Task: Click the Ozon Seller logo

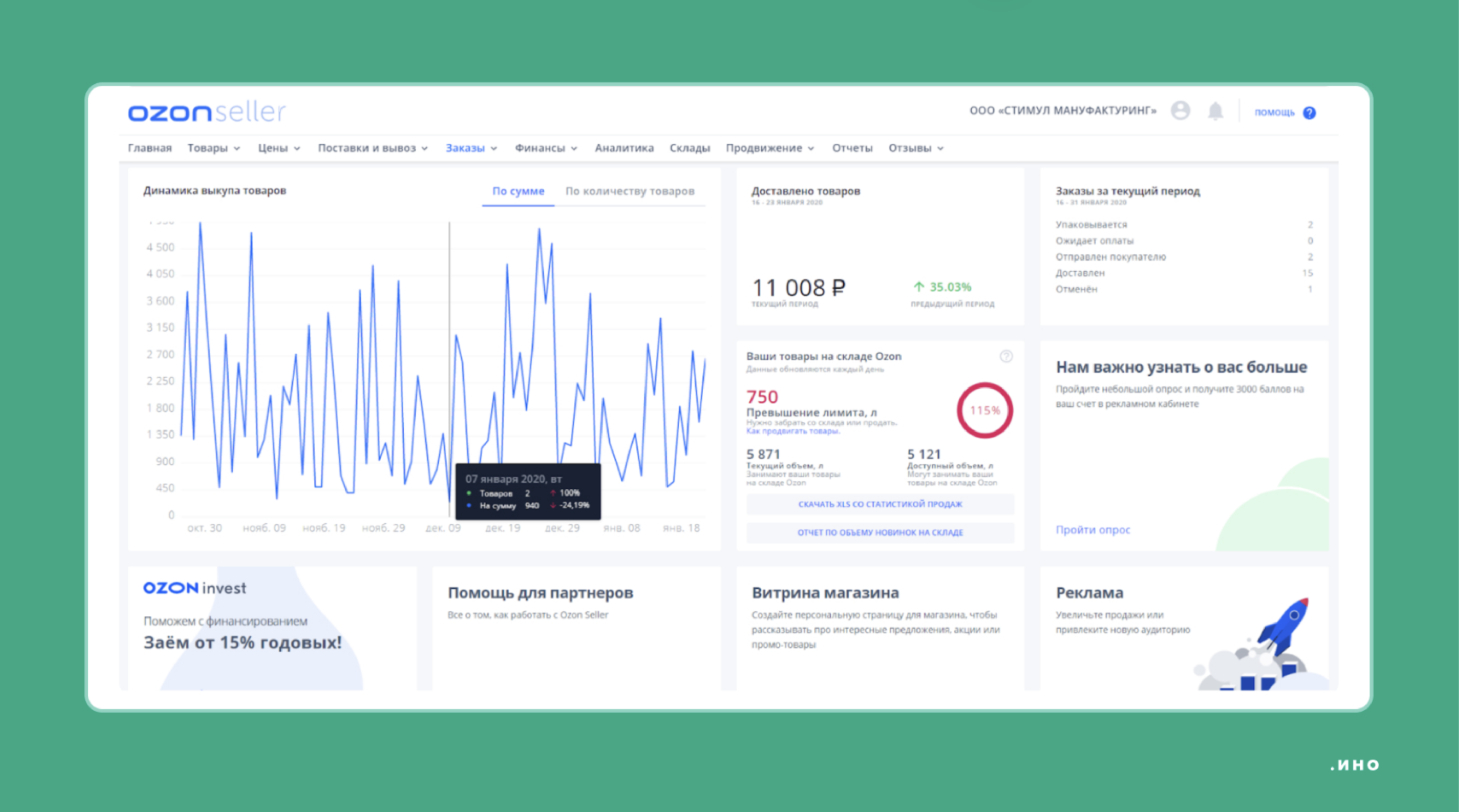Action: tap(207, 112)
